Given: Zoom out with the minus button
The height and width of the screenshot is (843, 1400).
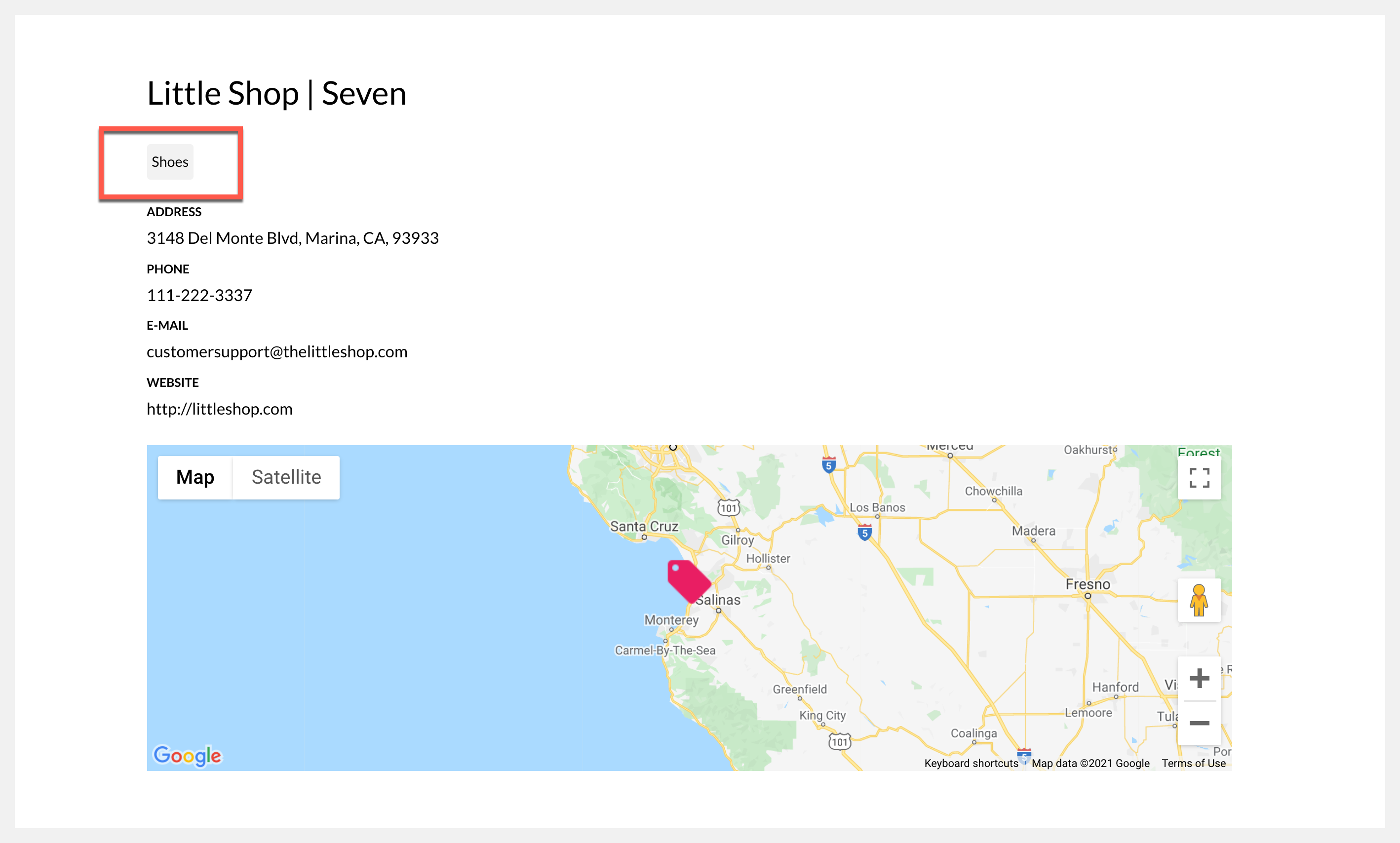Looking at the screenshot, I should click(1199, 723).
